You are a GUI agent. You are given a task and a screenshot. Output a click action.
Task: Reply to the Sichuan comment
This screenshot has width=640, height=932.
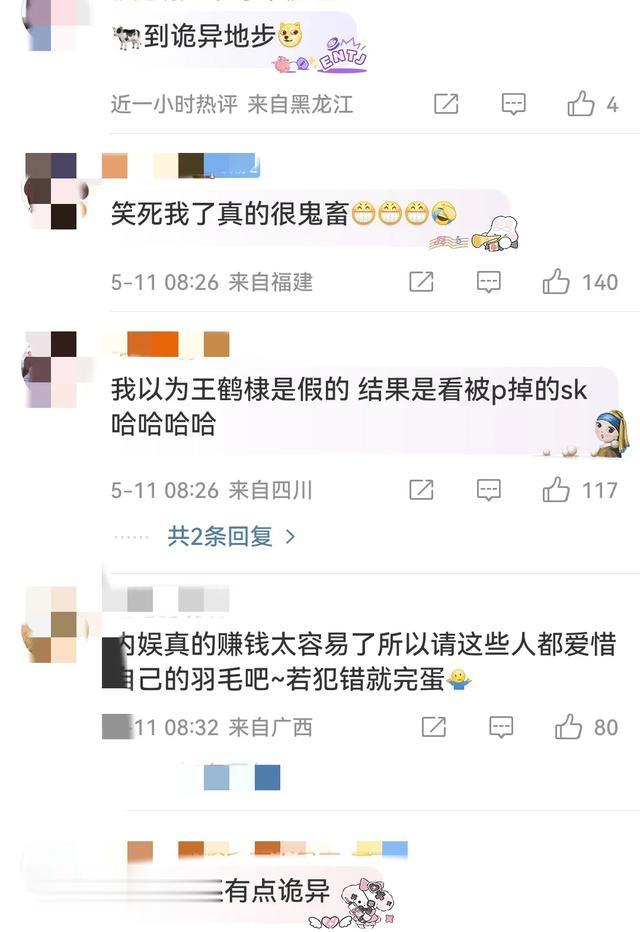[x=488, y=490]
